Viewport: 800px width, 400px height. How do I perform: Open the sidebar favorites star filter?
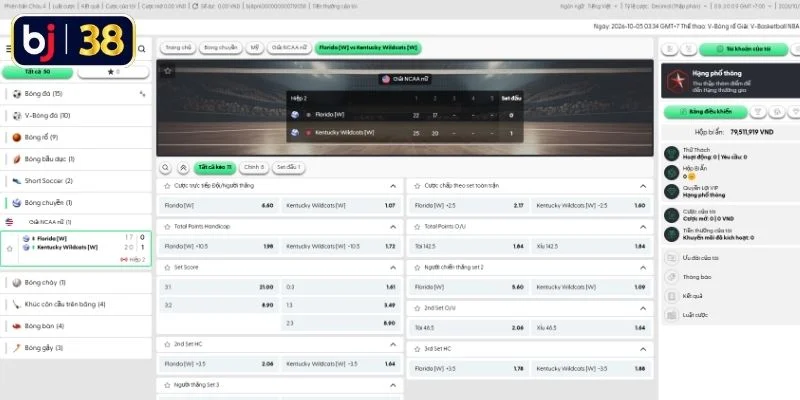click(113, 72)
